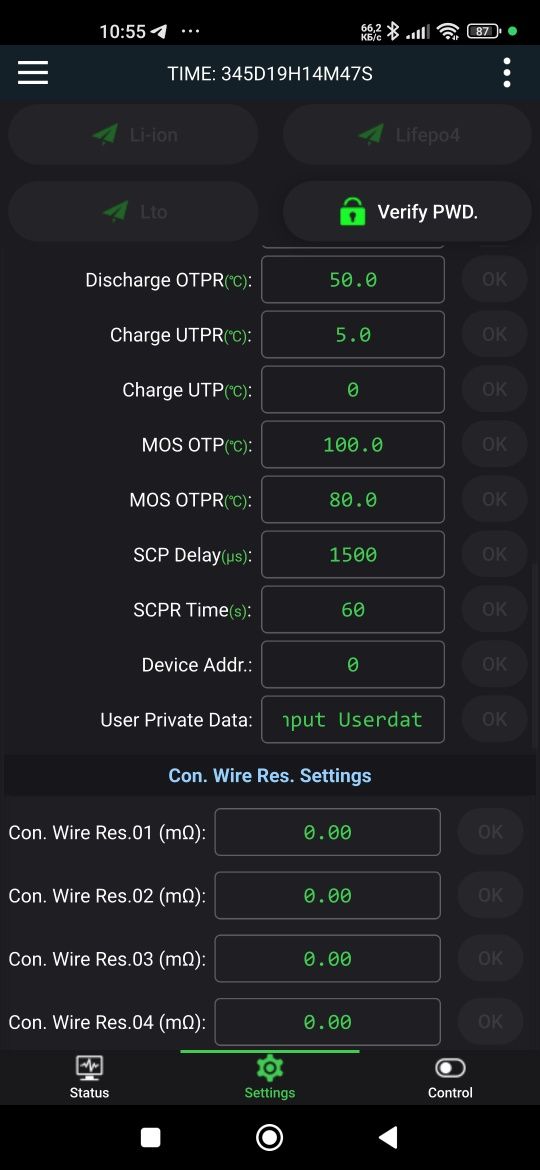Tap the Lifepo4 paper plane icon
Viewport: 540px width, 1170px height.
(x=371, y=135)
